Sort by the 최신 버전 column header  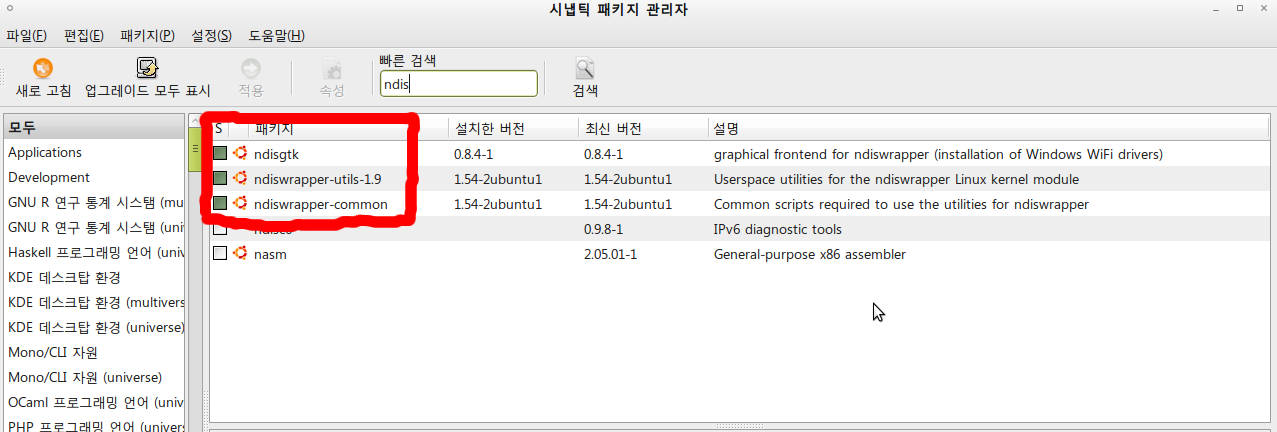click(x=643, y=129)
